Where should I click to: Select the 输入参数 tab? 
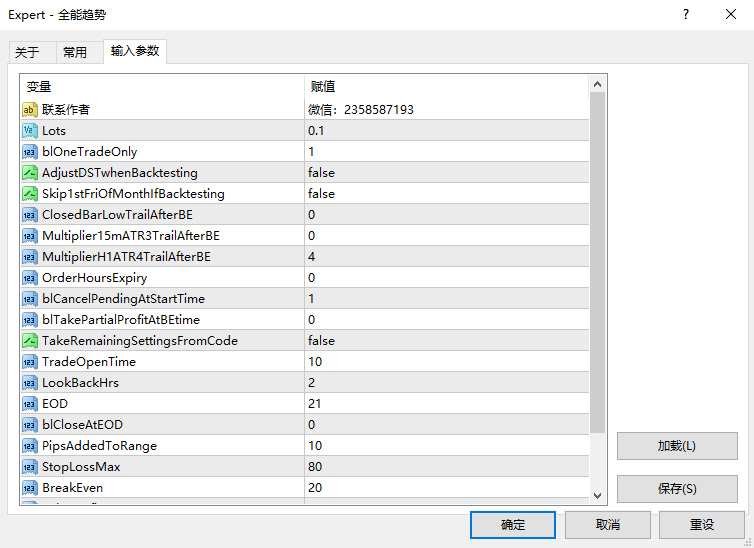point(134,51)
